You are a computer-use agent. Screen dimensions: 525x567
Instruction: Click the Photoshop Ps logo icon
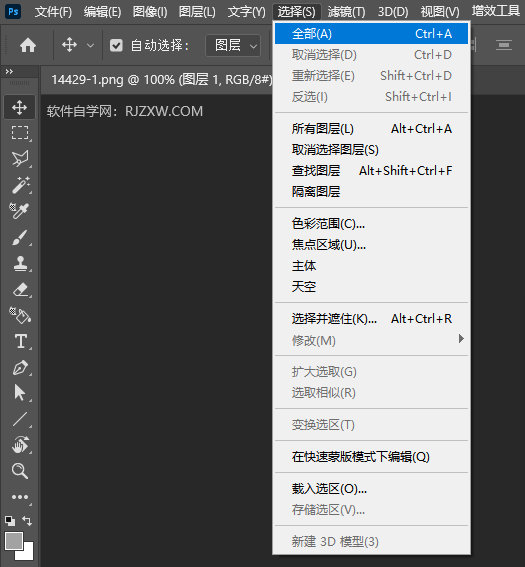click(x=13, y=12)
